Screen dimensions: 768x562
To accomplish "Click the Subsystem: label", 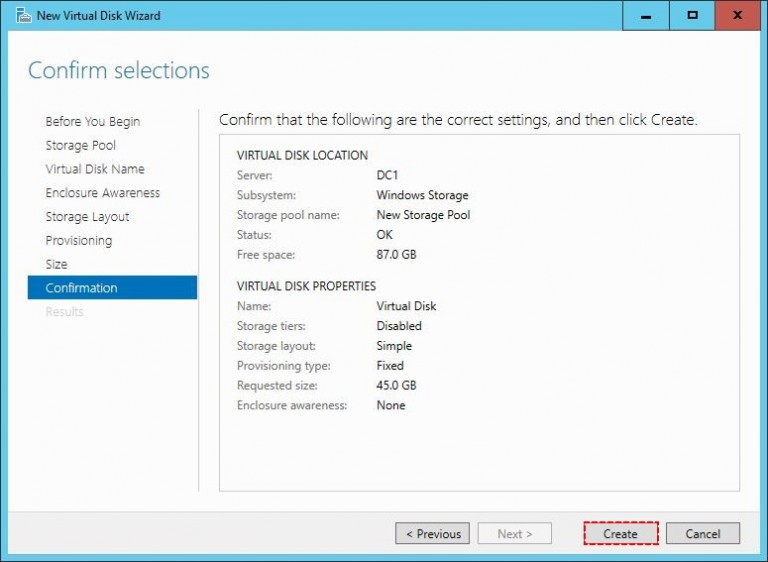I will tap(266, 195).
